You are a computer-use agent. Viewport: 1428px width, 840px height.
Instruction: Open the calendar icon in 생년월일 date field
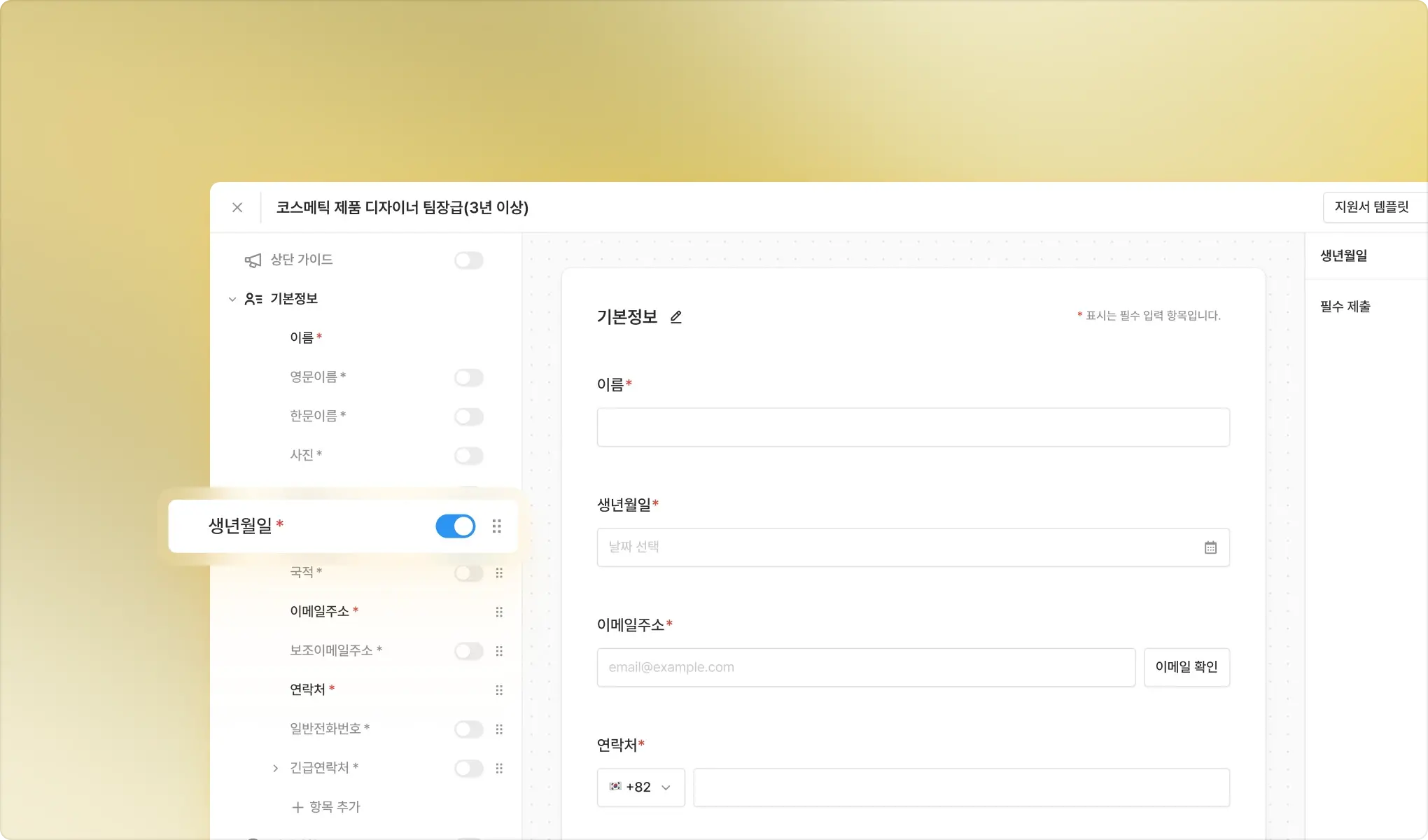1210,547
